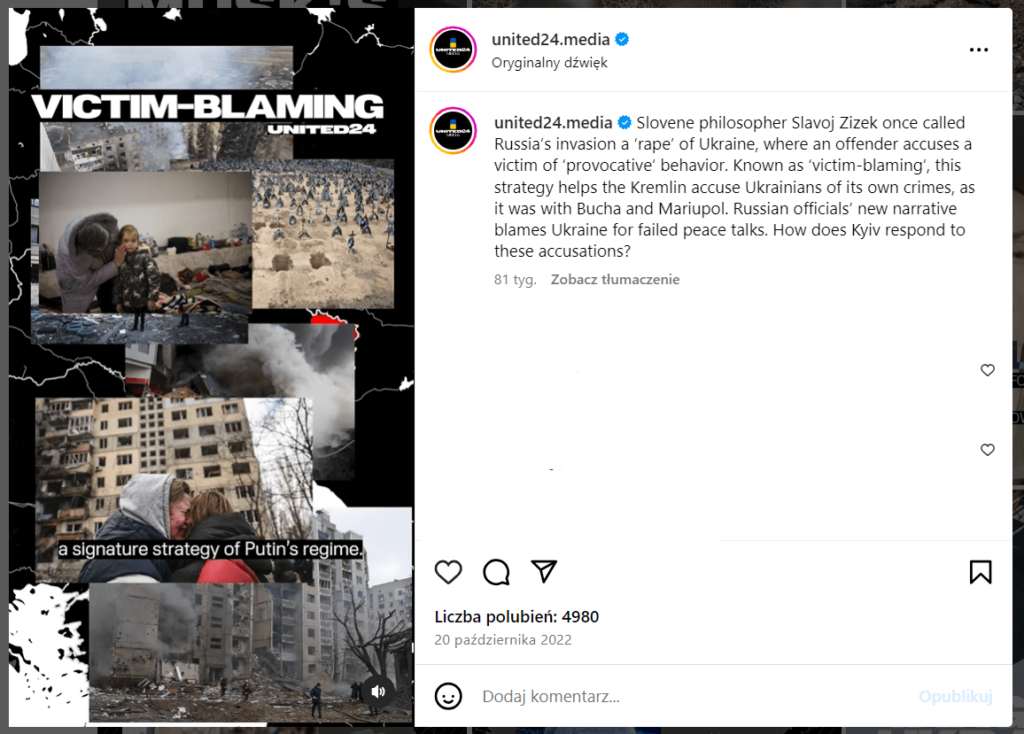Like the first comment heart
The height and width of the screenshot is (734, 1024).
pyautogui.click(x=987, y=370)
